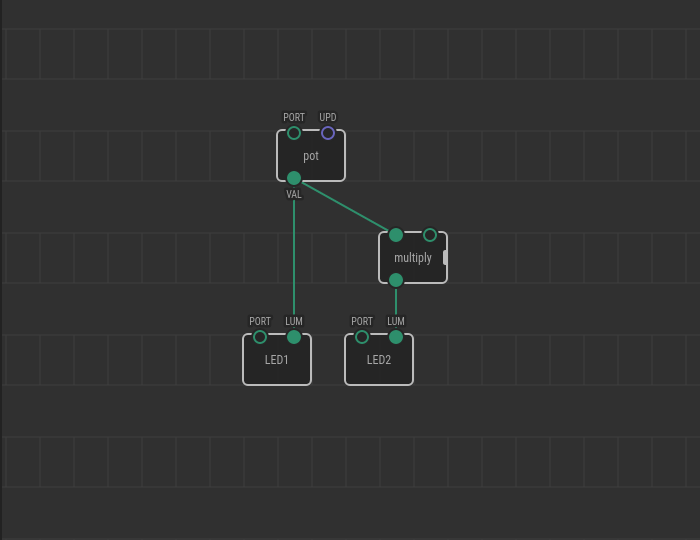Click the UPD label above pot node

tap(328, 118)
